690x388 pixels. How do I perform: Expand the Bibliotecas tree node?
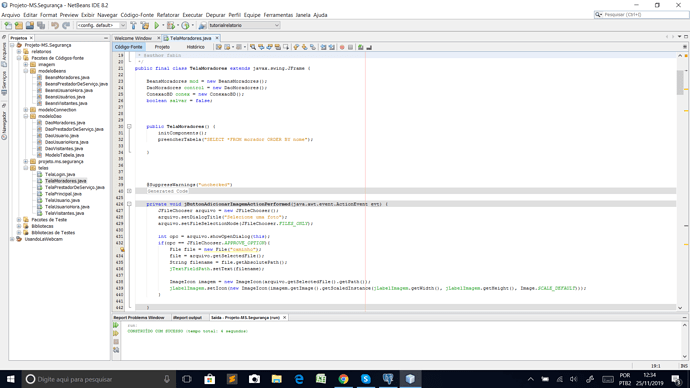click(x=19, y=226)
